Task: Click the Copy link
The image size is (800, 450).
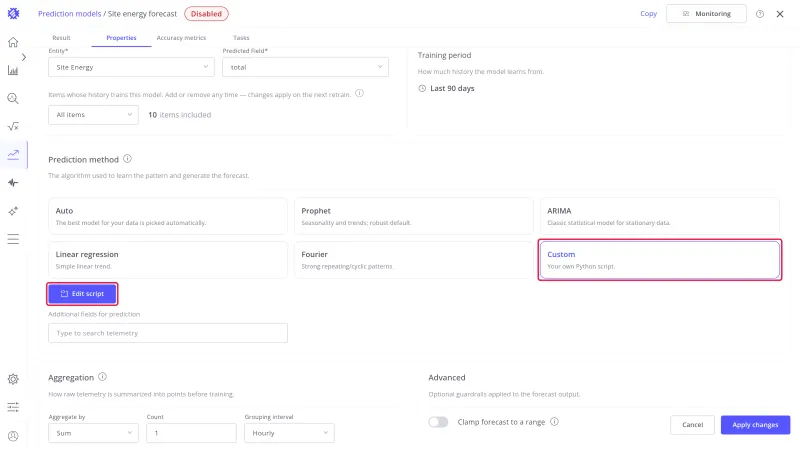Action: click(648, 14)
